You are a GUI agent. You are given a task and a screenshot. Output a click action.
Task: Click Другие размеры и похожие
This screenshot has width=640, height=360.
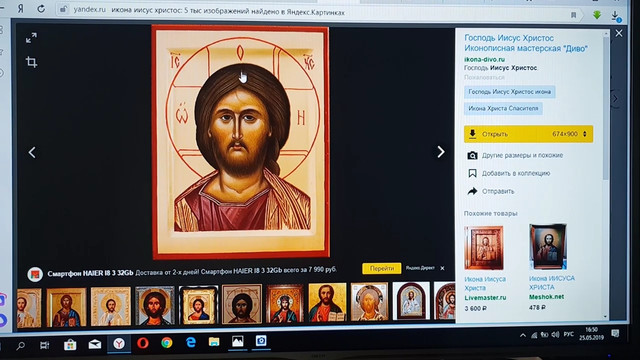tap(522, 156)
